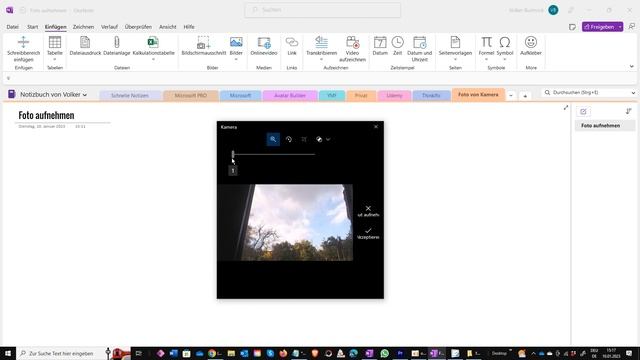Switch to the Start ribbon tab
The width and height of the screenshot is (640, 360).
click(x=33, y=27)
